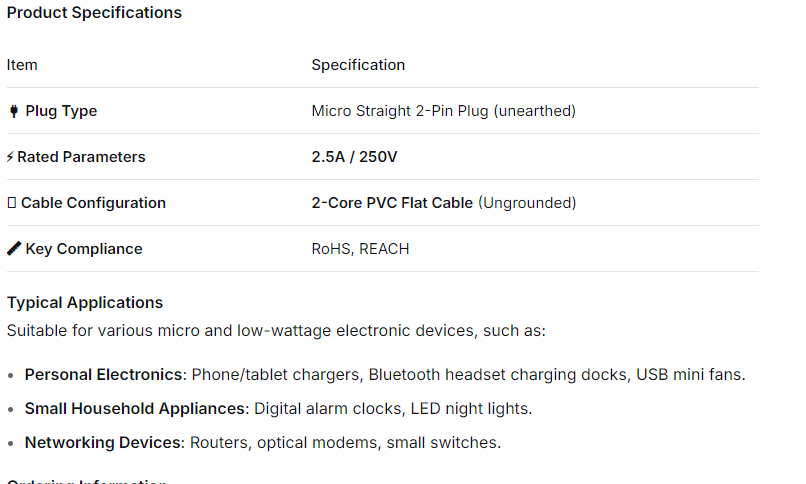Screen dimensions: 806x484
Task: Click the Personal Electronics bullet label
Action: tap(105, 375)
